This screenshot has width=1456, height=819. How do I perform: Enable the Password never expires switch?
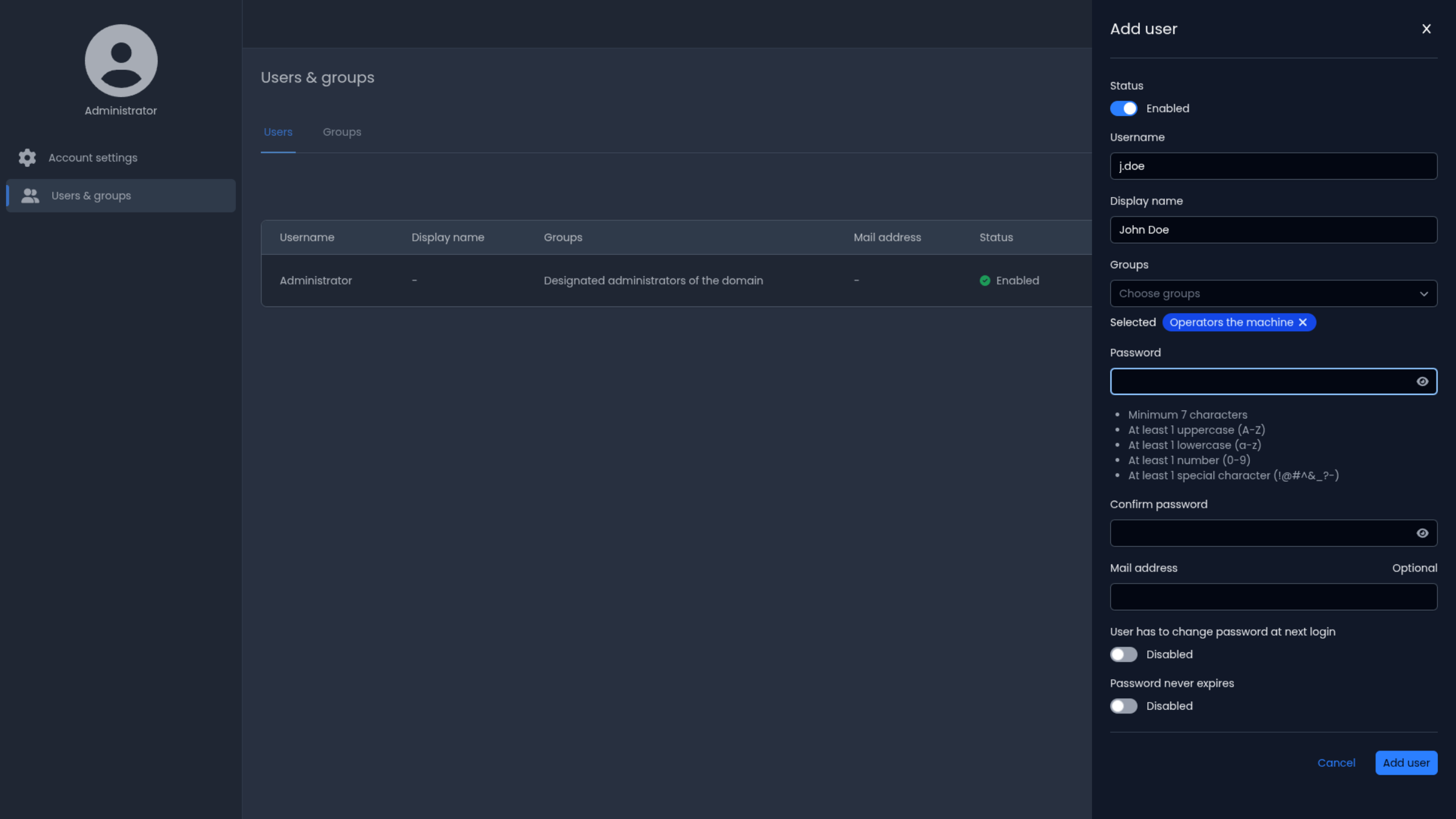[1124, 706]
